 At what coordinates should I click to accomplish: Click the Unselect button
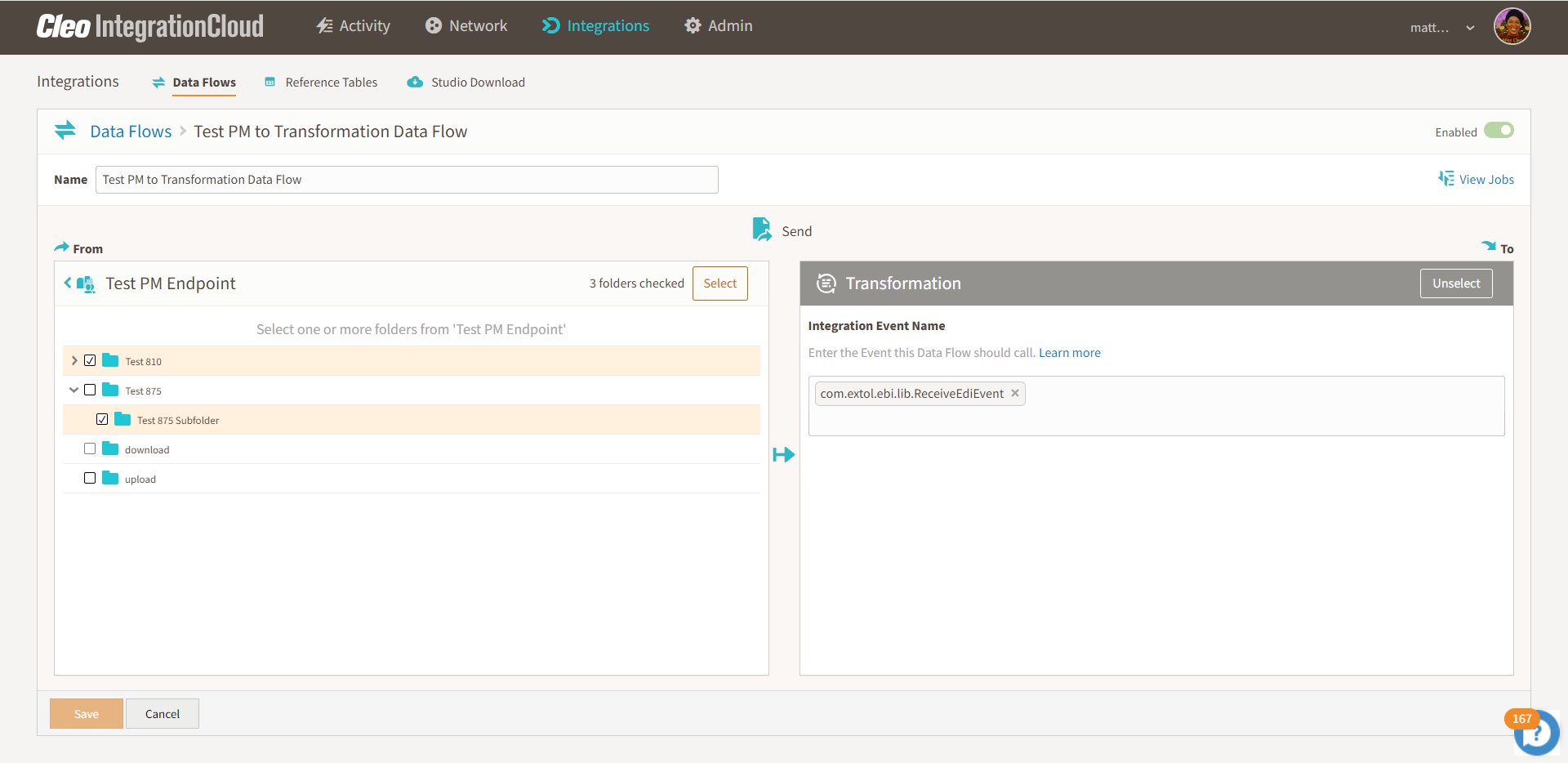1456,283
